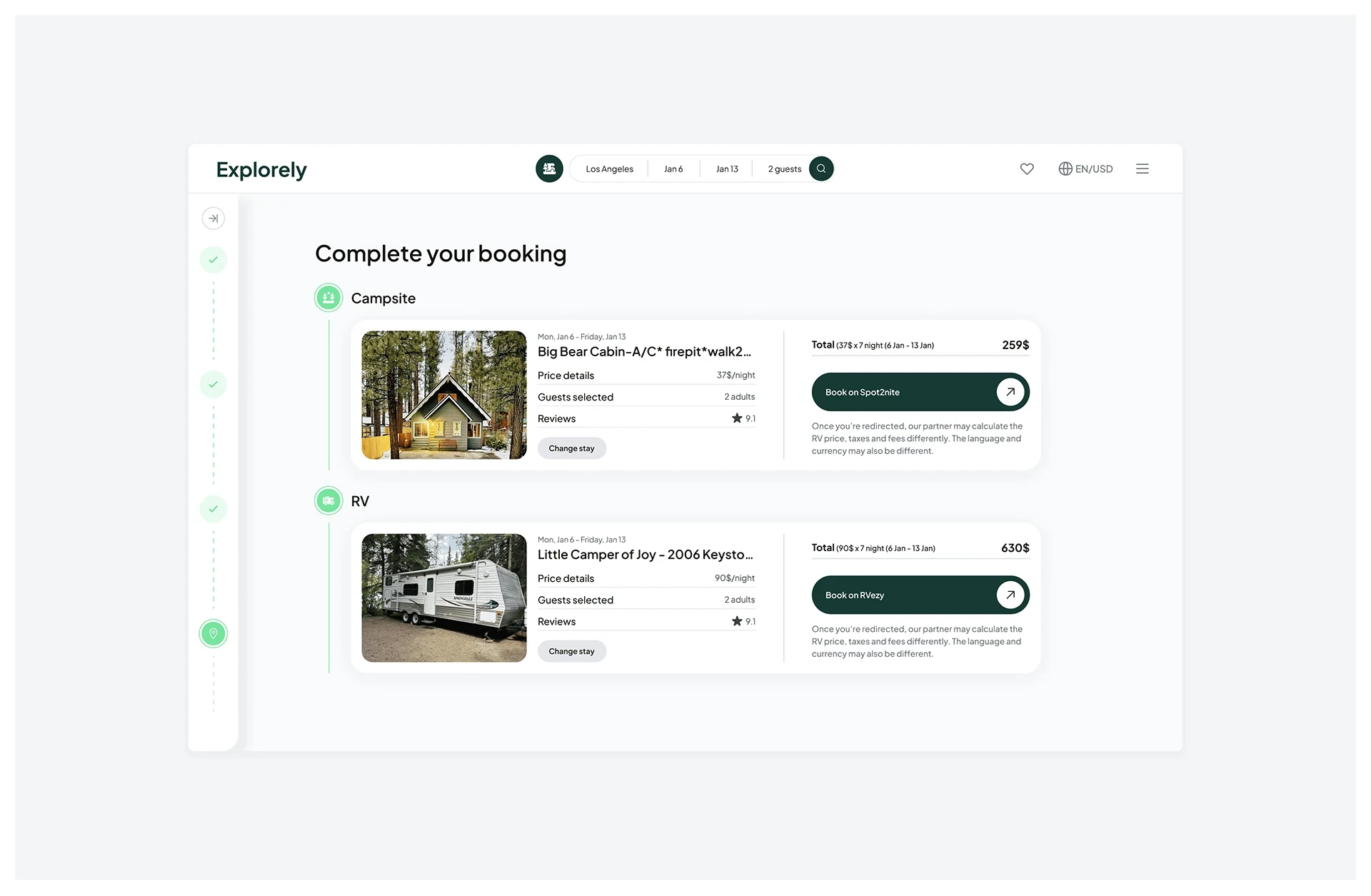
Task: Click arrow icon on Book on RVezy
Action: [x=1010, y=595]
